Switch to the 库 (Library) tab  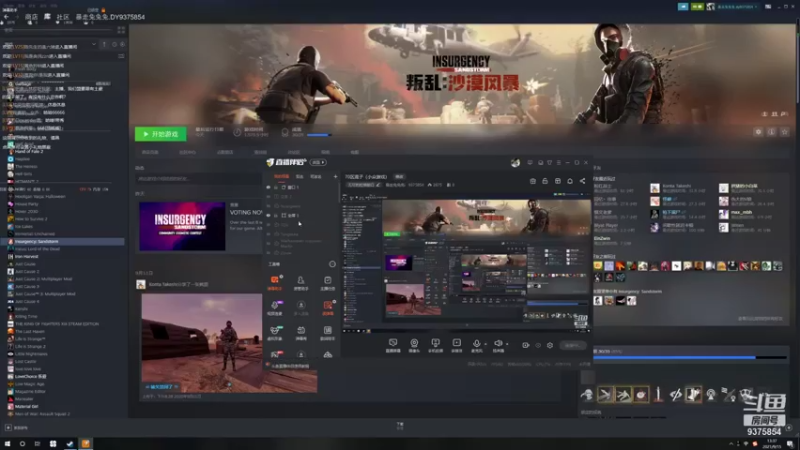(47, 17)
